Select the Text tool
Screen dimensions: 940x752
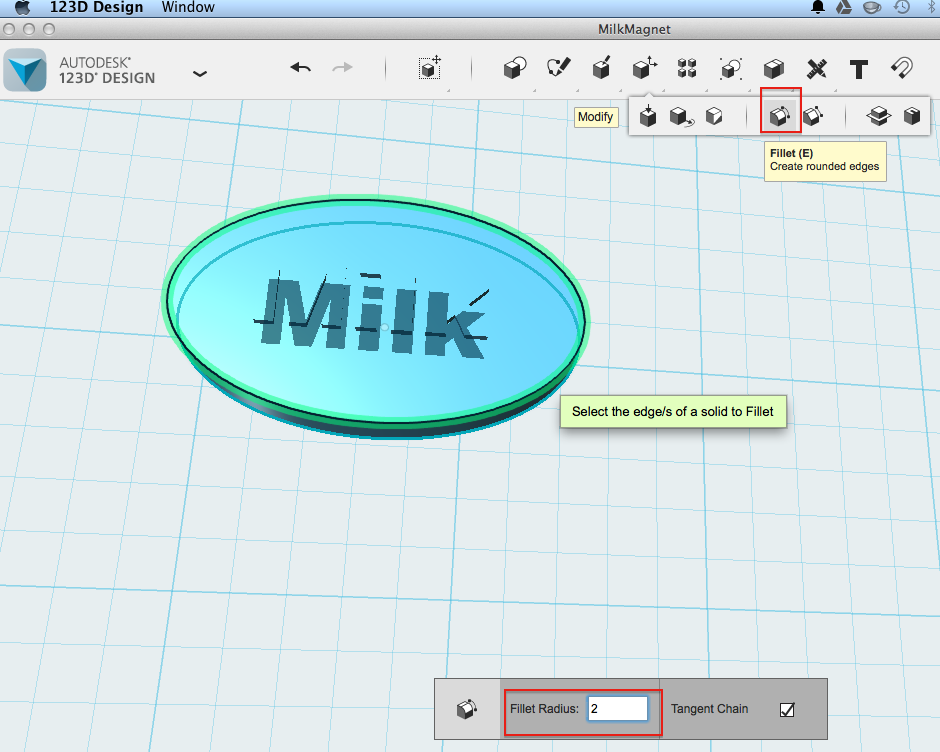[x=859, y=69]
